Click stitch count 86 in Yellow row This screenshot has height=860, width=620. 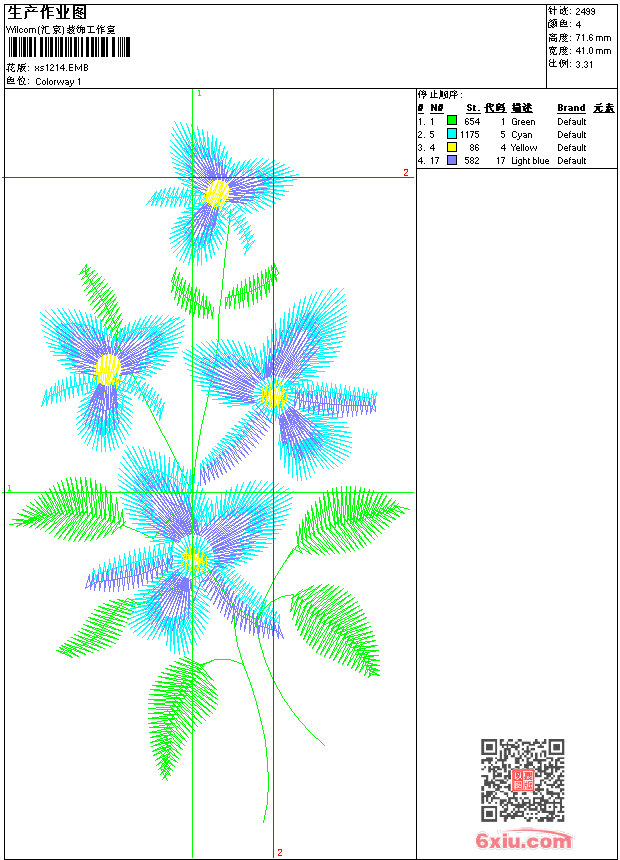(x=474, y=148)
